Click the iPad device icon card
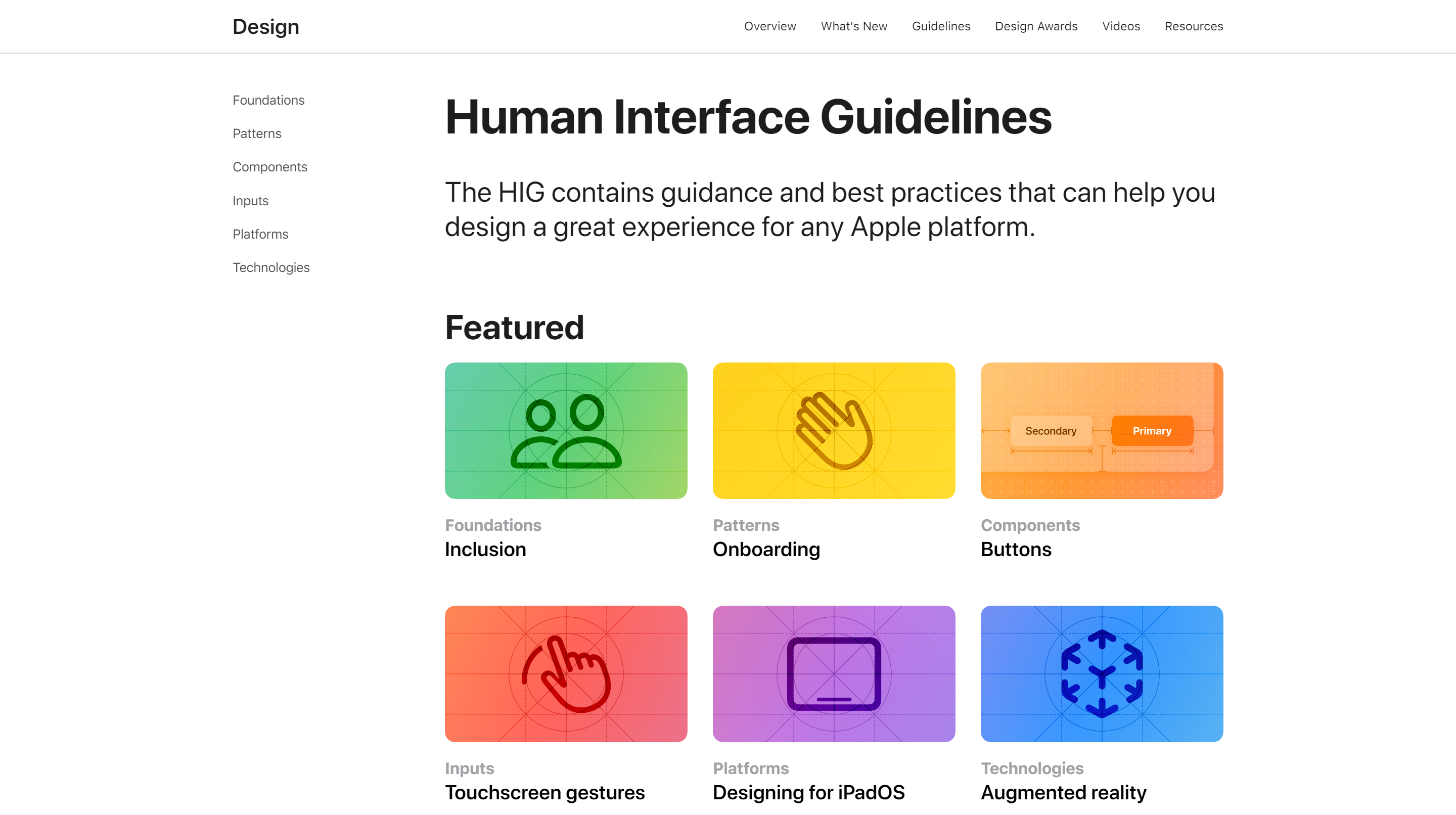This screenshot has width=1456, height=815. (834, 674)
